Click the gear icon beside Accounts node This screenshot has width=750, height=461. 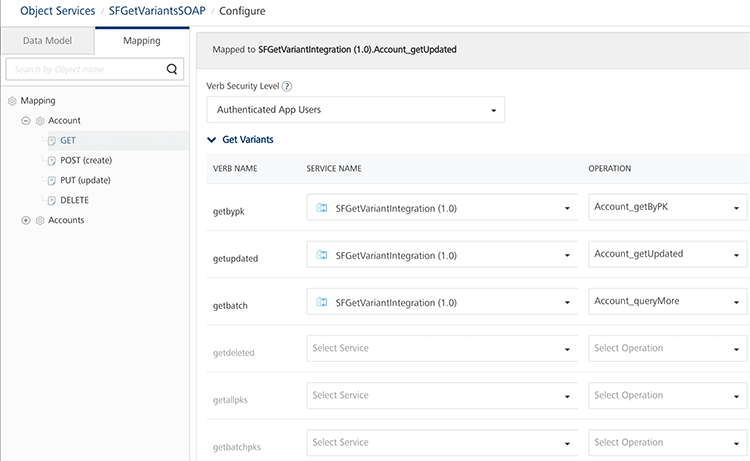click(x=40, y=220)
